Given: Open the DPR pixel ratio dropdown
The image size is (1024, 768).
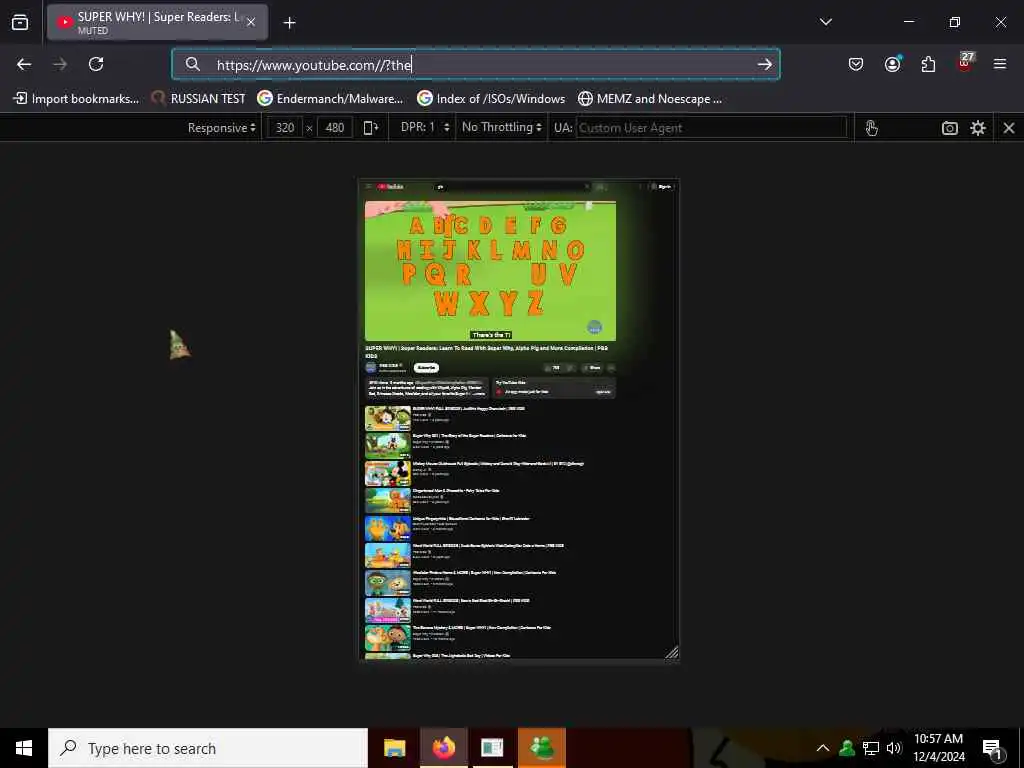Looking at the screenshot, I should point(424,127).
